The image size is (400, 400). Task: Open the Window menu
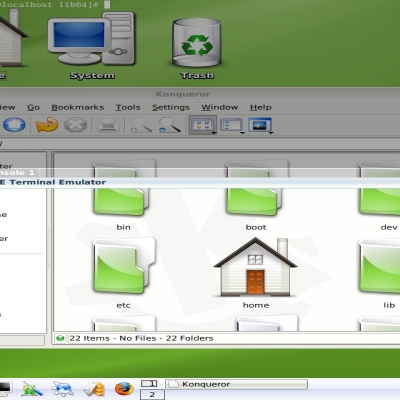(x=220, y=107)
